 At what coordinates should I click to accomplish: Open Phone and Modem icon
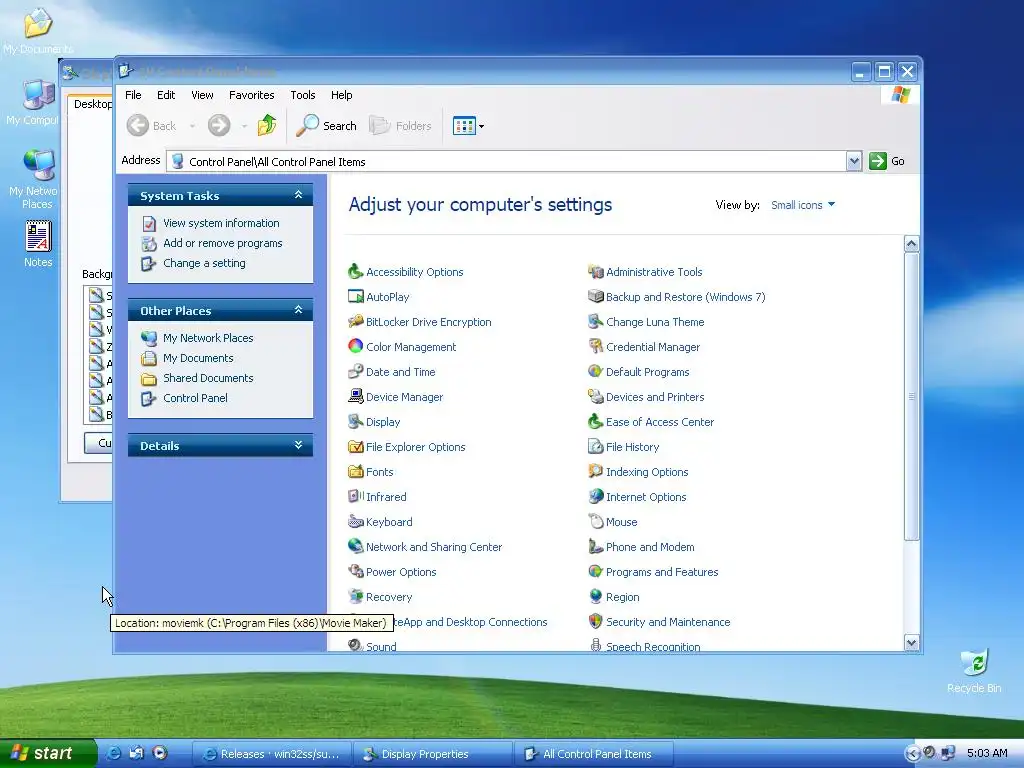pos(596,547)
